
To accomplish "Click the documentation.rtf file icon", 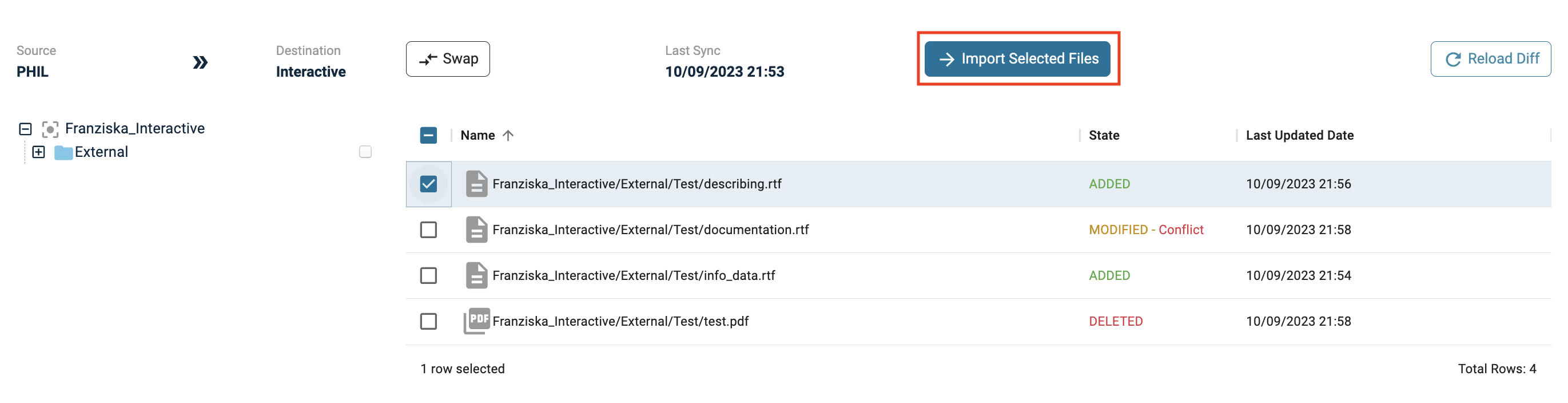I will [476, 230].
